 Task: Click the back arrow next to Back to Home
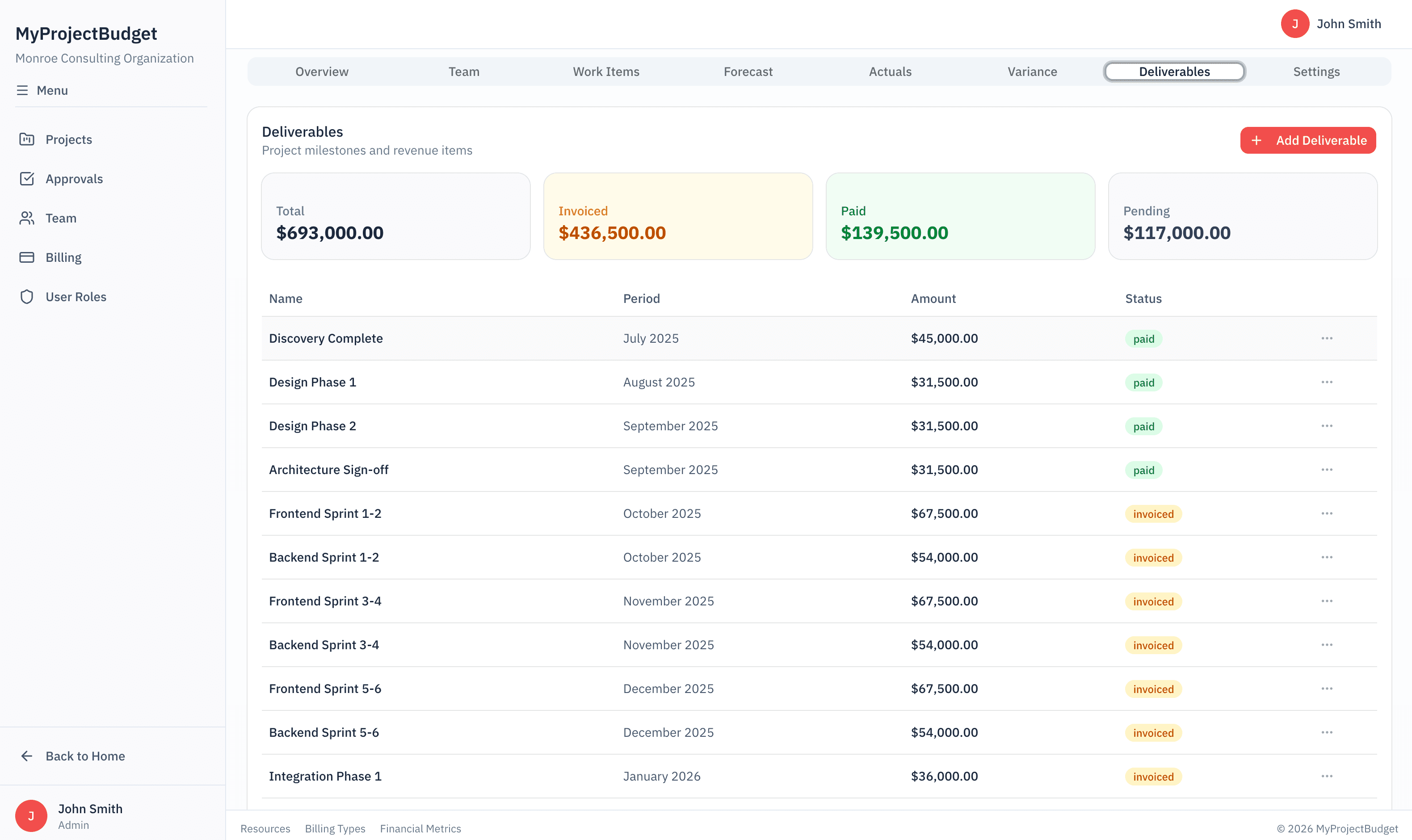click(x=26, y=756)
